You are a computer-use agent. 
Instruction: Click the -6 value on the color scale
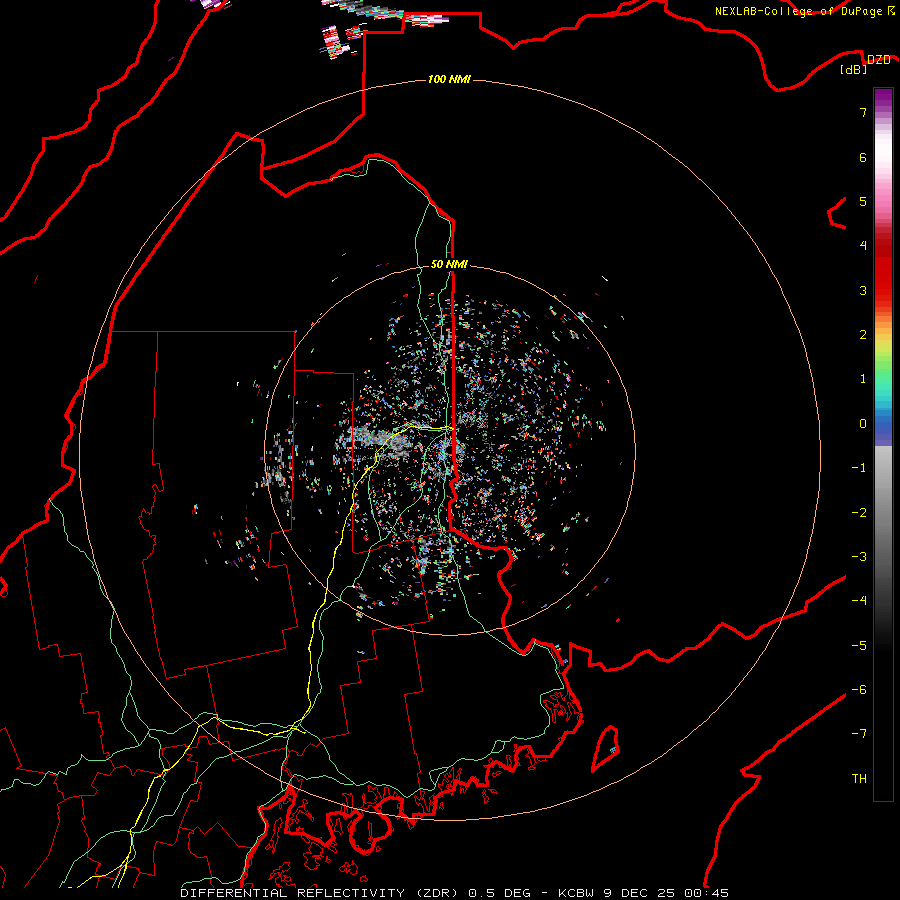pyautogui.click(x=859, y=690)
